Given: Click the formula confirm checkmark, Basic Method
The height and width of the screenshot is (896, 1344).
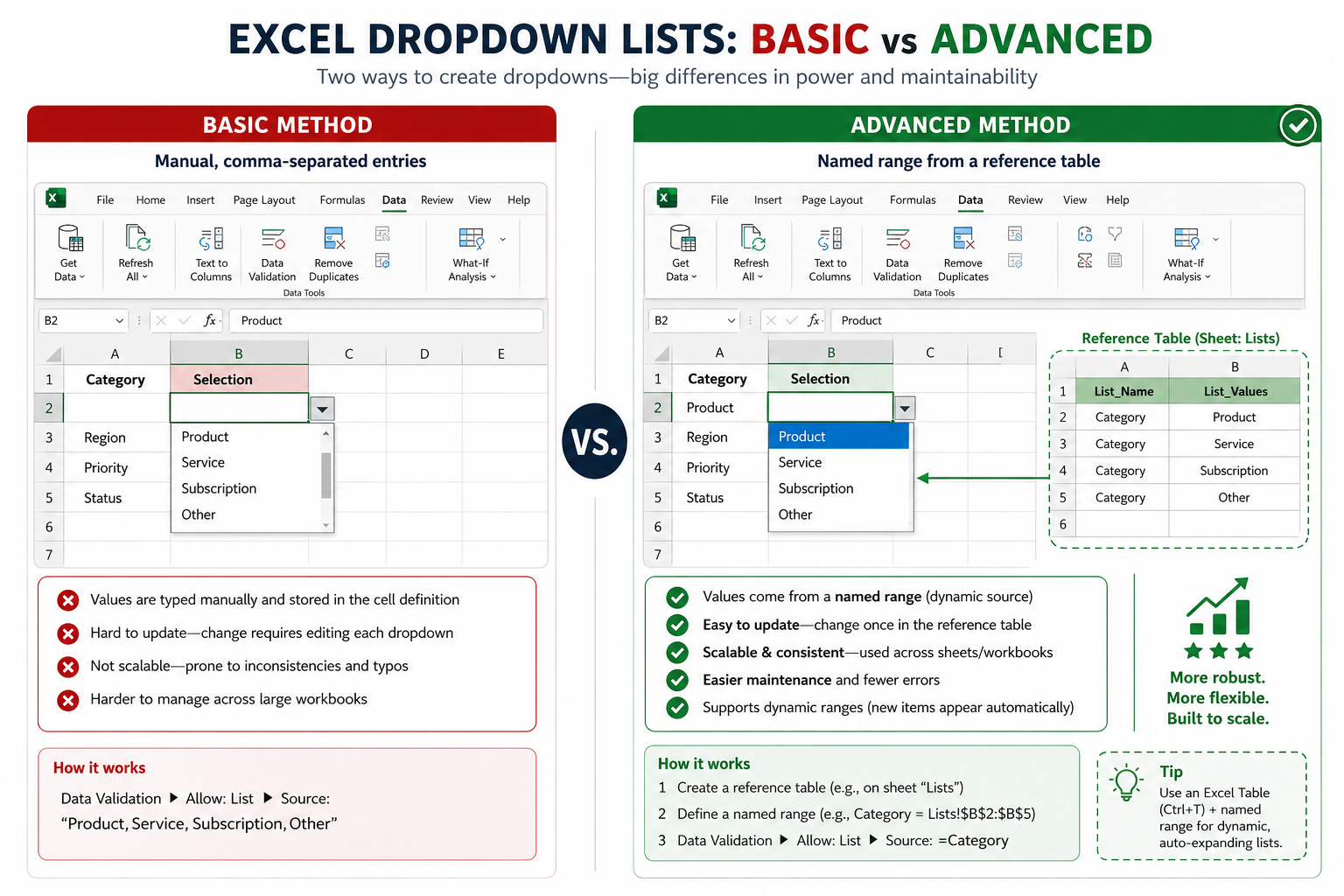Looking at the screenshot, I should pos(184,320).
